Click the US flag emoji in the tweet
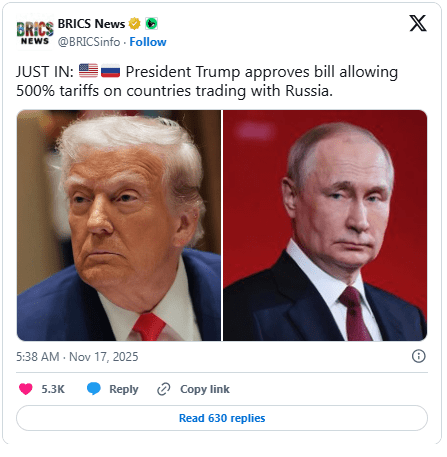Viewport: 447px width, 457px height. pyautogui.click(x=88, y=71)
